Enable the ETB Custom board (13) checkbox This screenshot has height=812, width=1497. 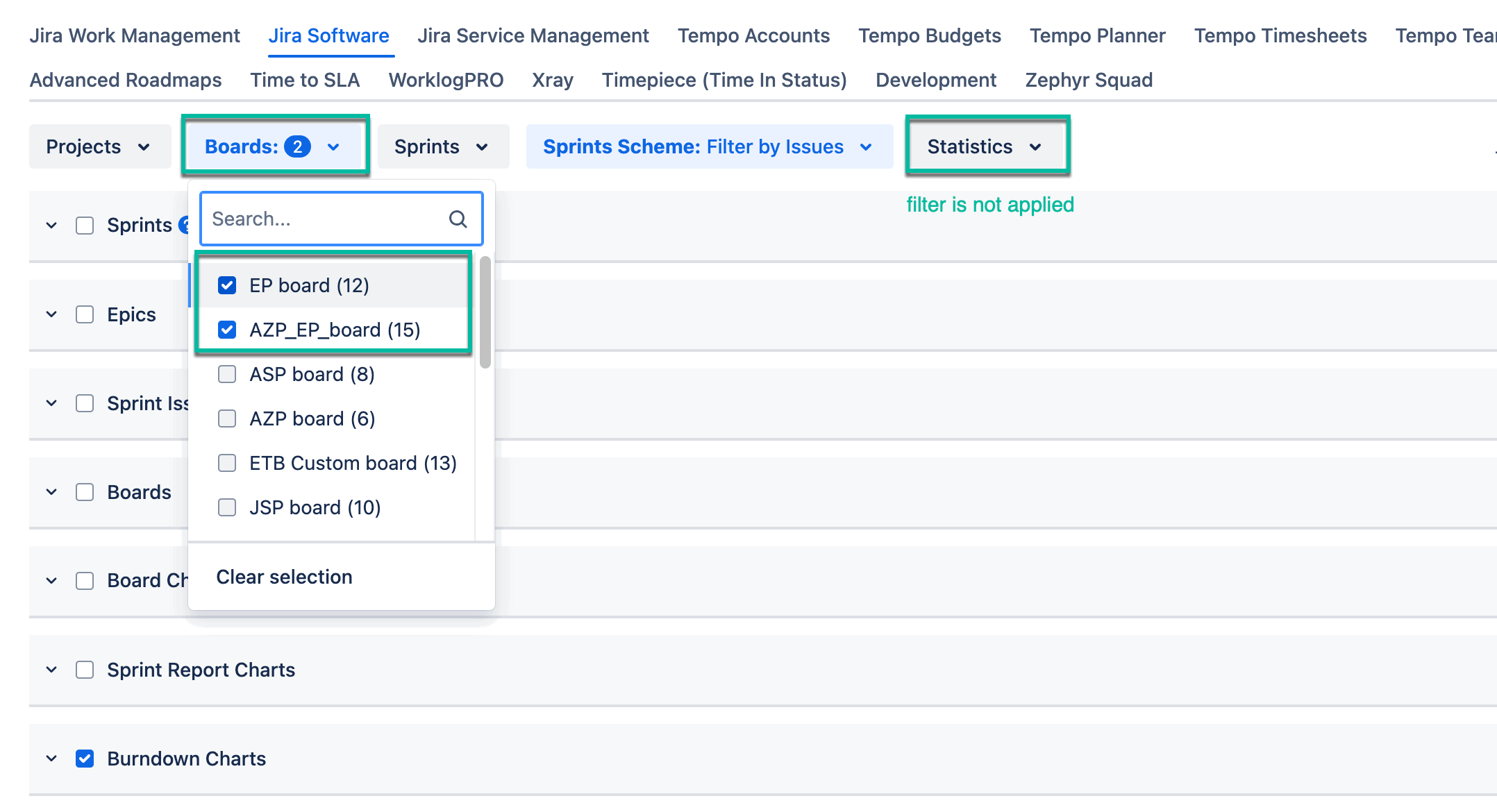pos(227,463)
